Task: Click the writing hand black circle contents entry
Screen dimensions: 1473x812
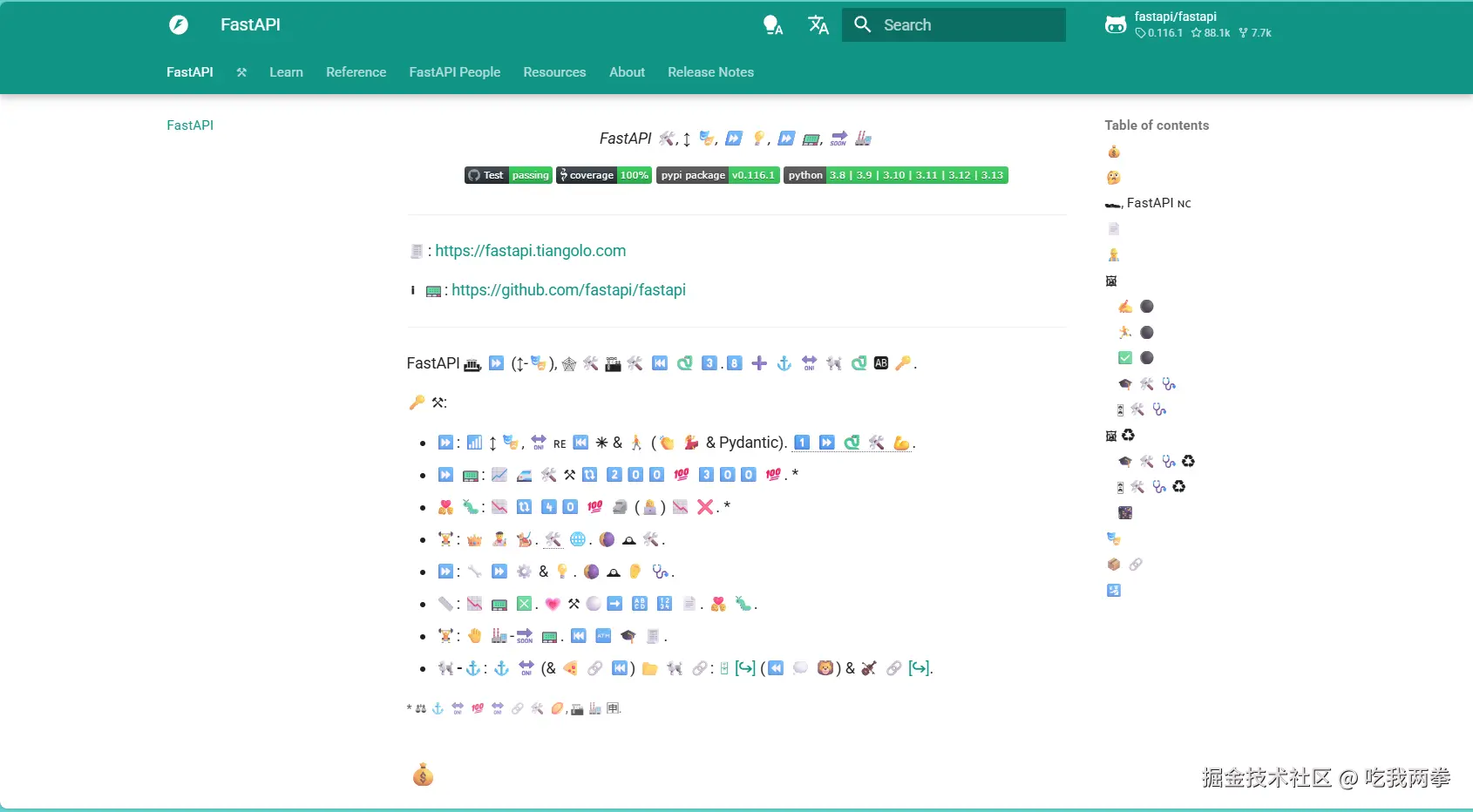Action: pos(1136,307)
